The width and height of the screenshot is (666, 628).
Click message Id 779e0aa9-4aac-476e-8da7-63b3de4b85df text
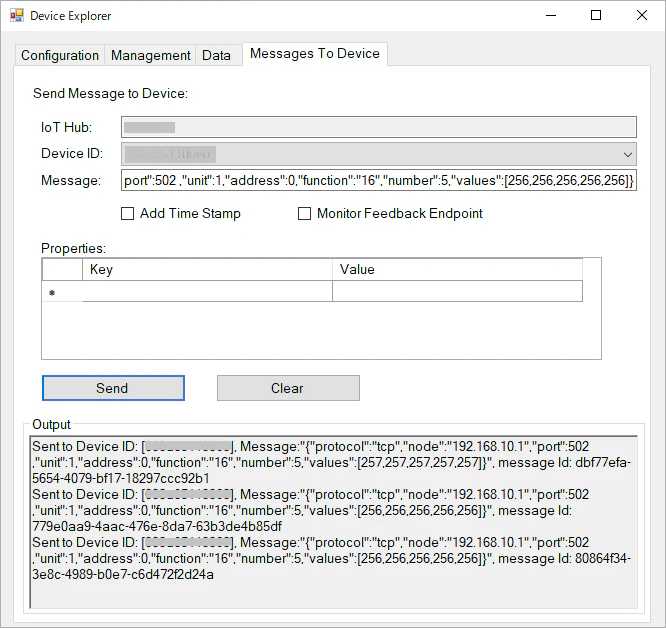[157, 527]
